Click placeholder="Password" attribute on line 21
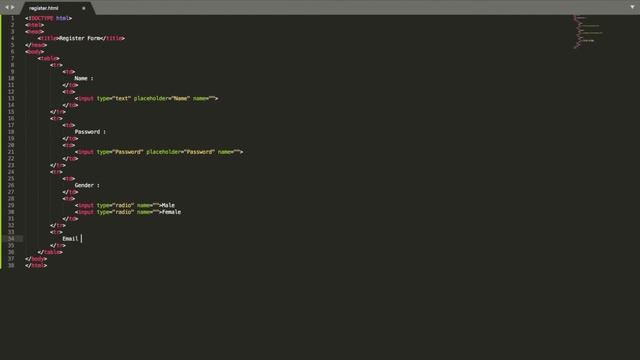The height and width of the screenshot is (360, 640). [180, 152]
